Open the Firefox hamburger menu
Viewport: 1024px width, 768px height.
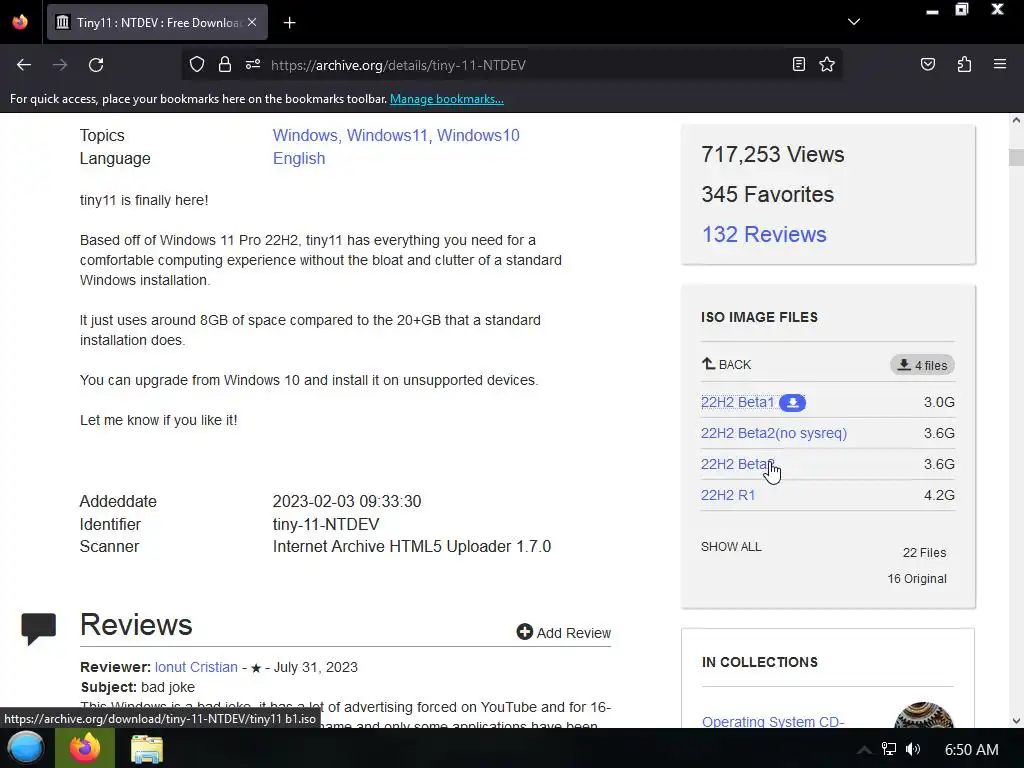[1000, 64]
